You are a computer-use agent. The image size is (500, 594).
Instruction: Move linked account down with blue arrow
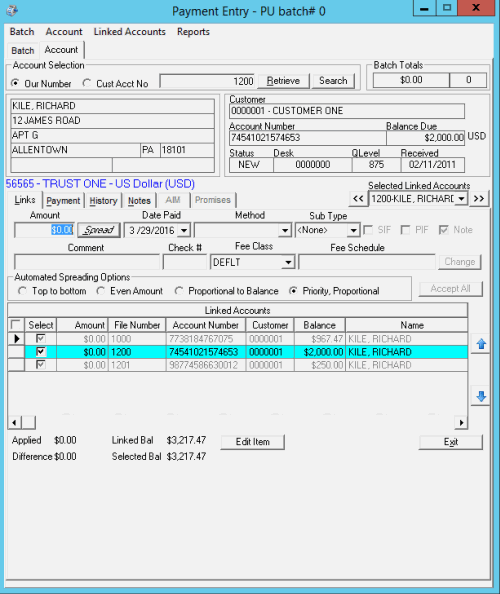point(481,397)
